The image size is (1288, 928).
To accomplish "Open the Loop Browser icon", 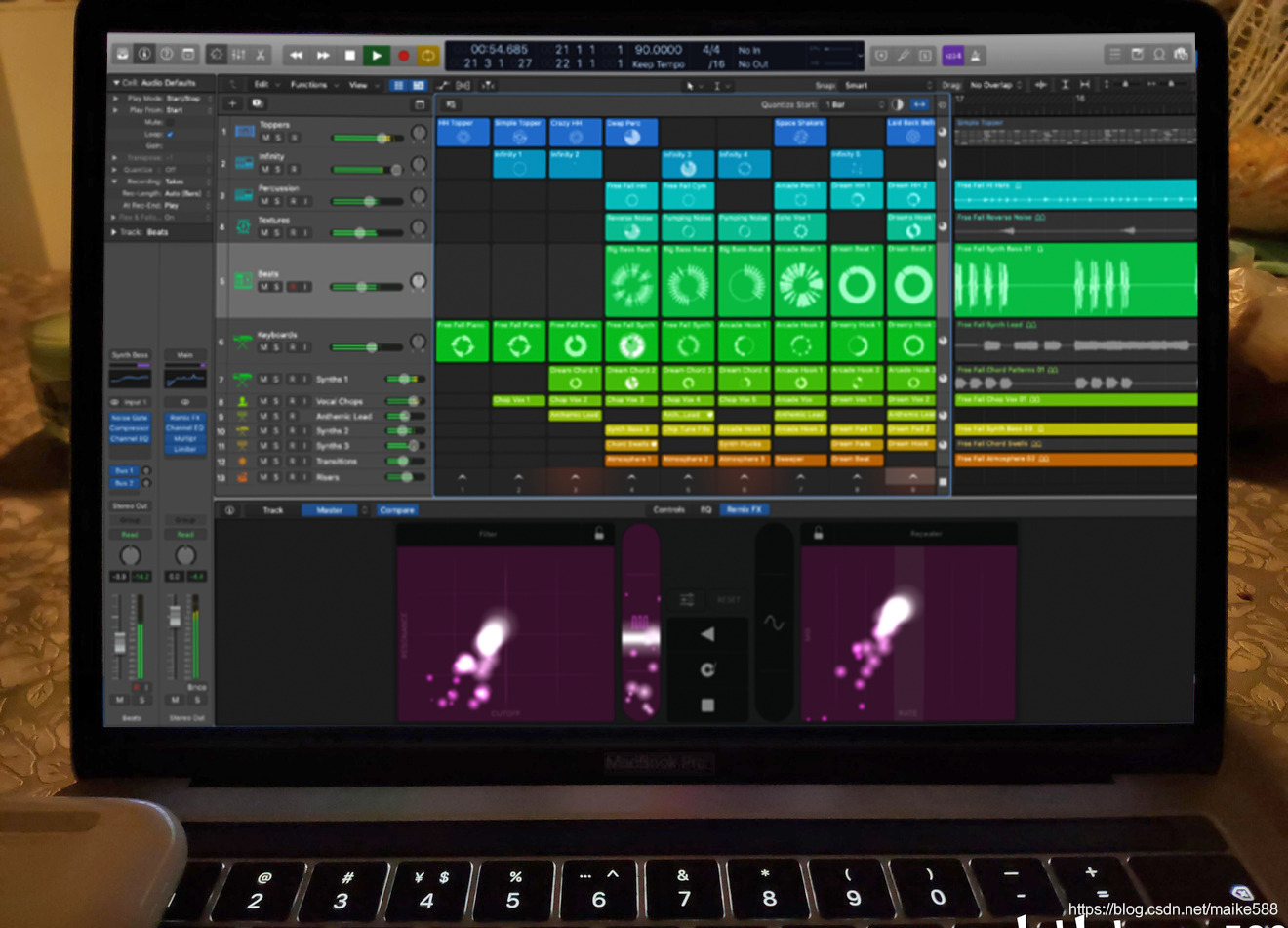I will coord(1159,55).
